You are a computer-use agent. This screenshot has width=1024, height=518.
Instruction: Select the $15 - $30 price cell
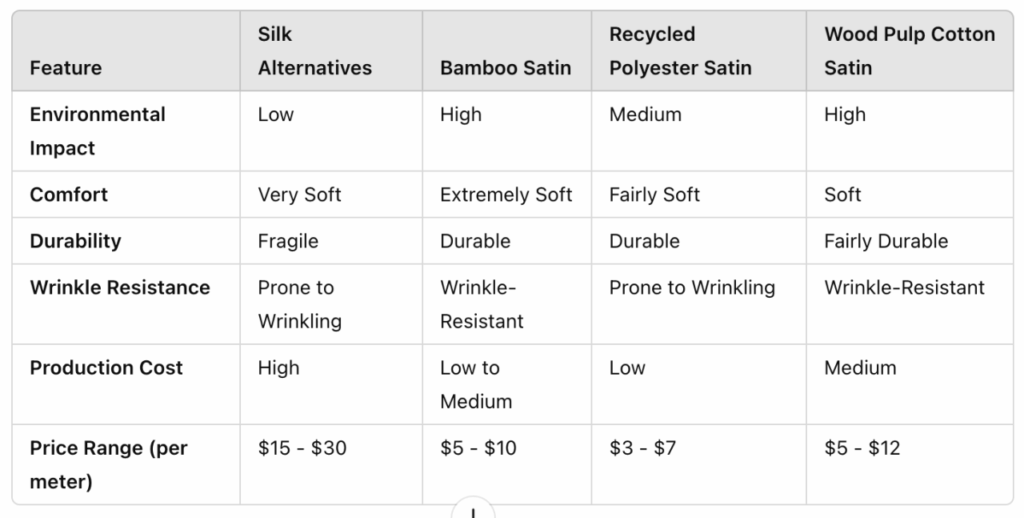pos(302,448)
